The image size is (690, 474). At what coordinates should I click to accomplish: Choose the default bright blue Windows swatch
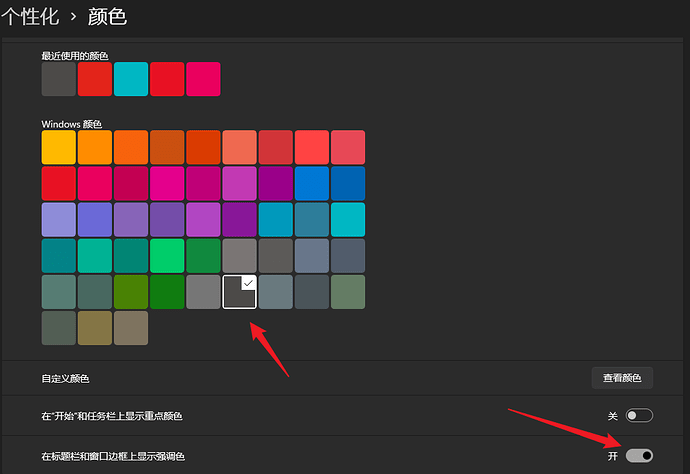coord(311,183)
